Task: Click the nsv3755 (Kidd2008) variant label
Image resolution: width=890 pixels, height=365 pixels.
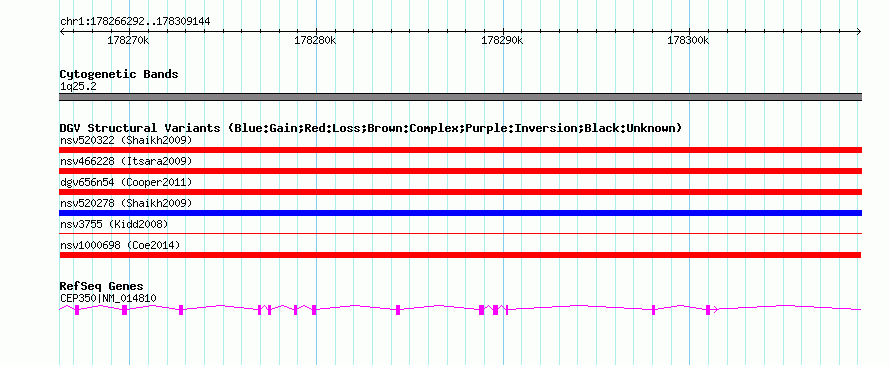Action: (114, 224)
